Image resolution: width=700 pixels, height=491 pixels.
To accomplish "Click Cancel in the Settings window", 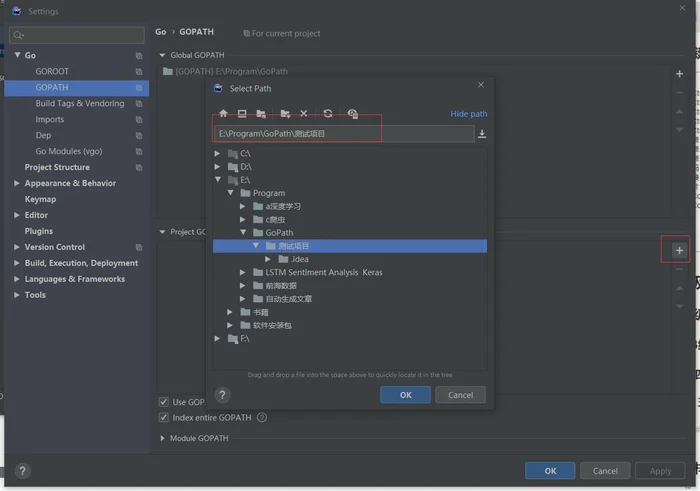I will click(605, 471).
